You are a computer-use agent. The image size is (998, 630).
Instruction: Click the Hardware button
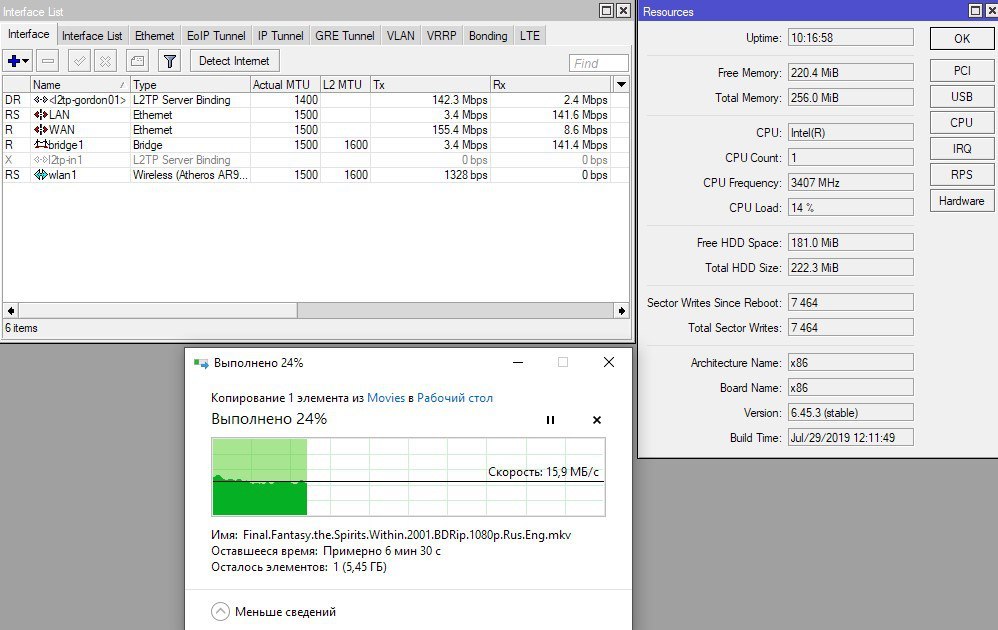[x=962, y=201]
